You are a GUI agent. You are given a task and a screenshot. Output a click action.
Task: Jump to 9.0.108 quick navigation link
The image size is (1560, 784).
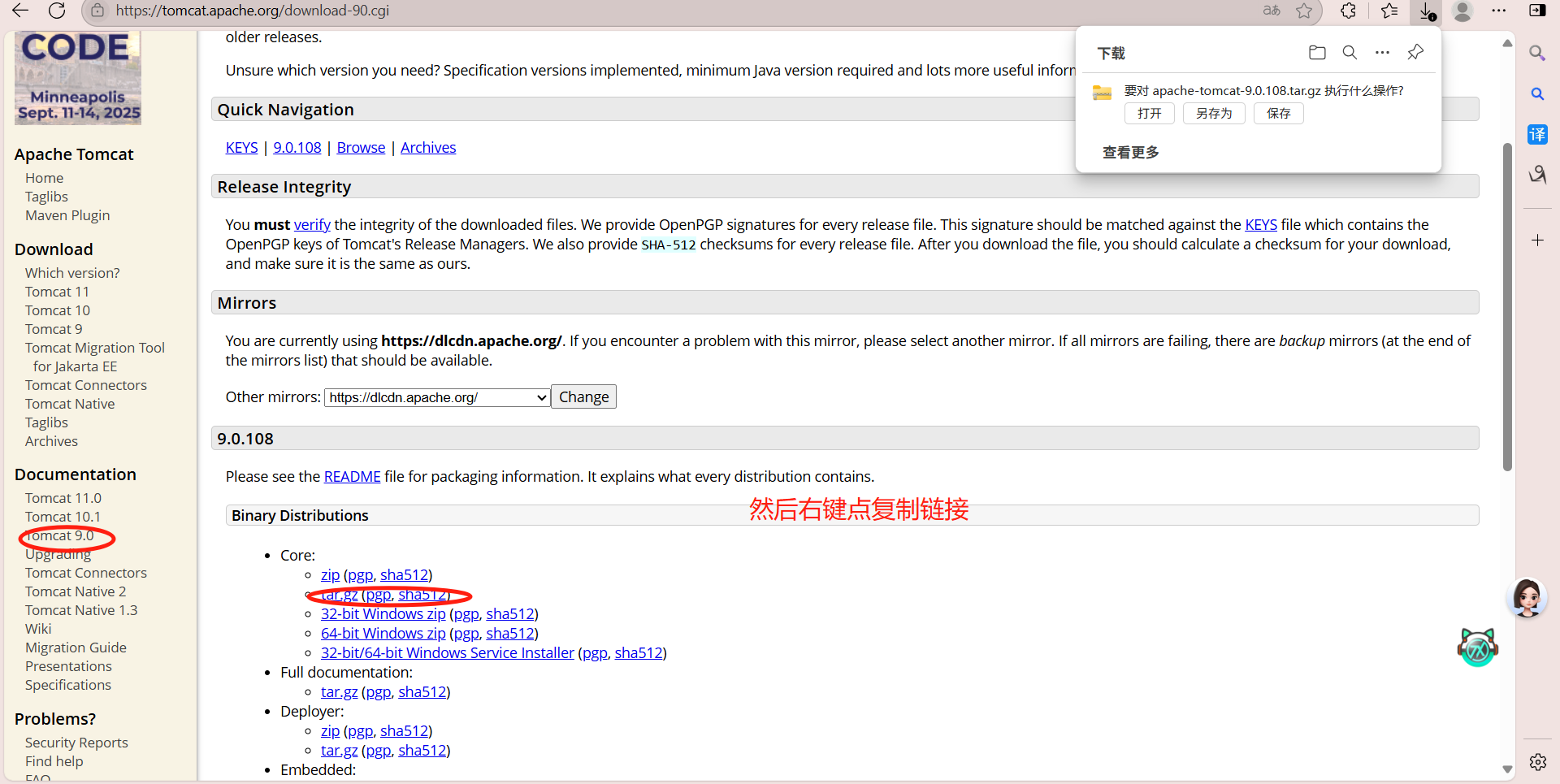tap(297, 148)
